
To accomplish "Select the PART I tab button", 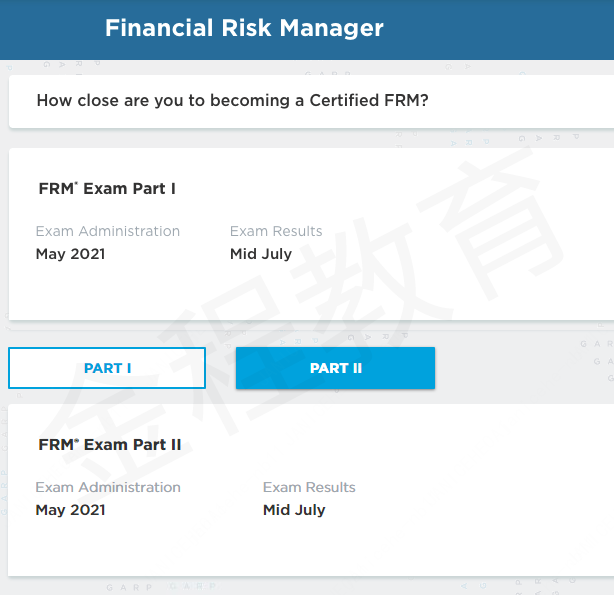I will 107,368.
